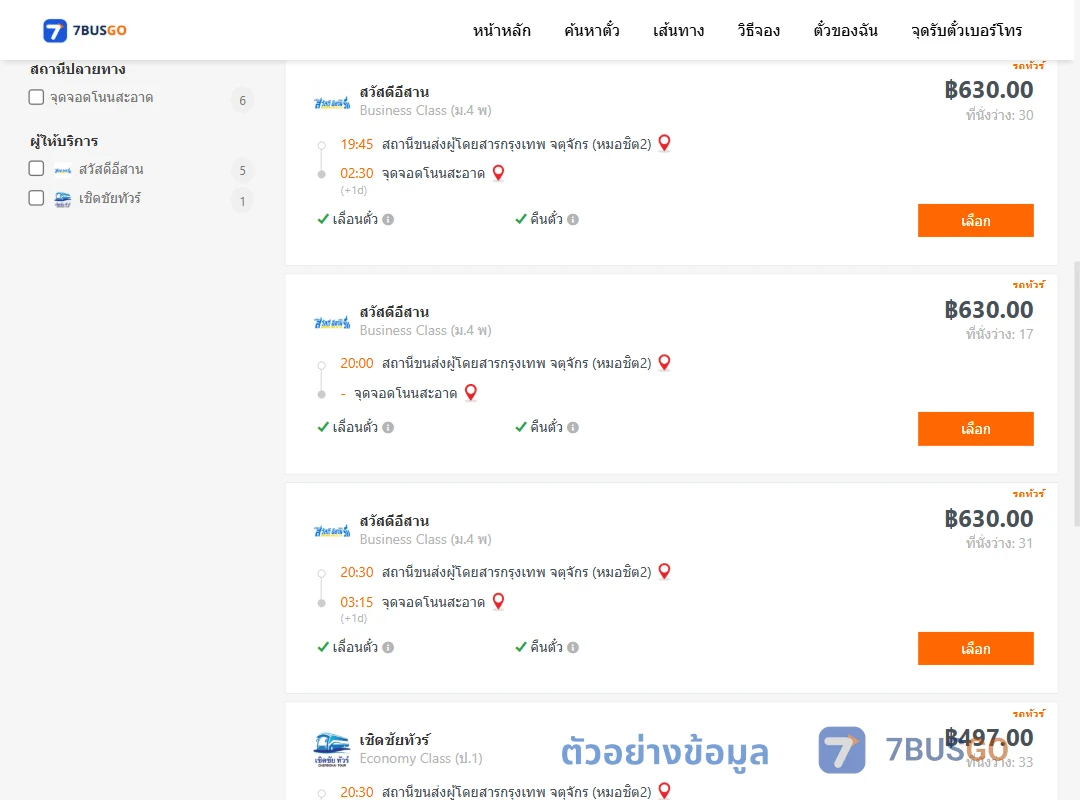Click สวัสดีอีสาน logo on the 03:15 arrival card
Viewport: 1080px width, 800px height.
(332, 531)
